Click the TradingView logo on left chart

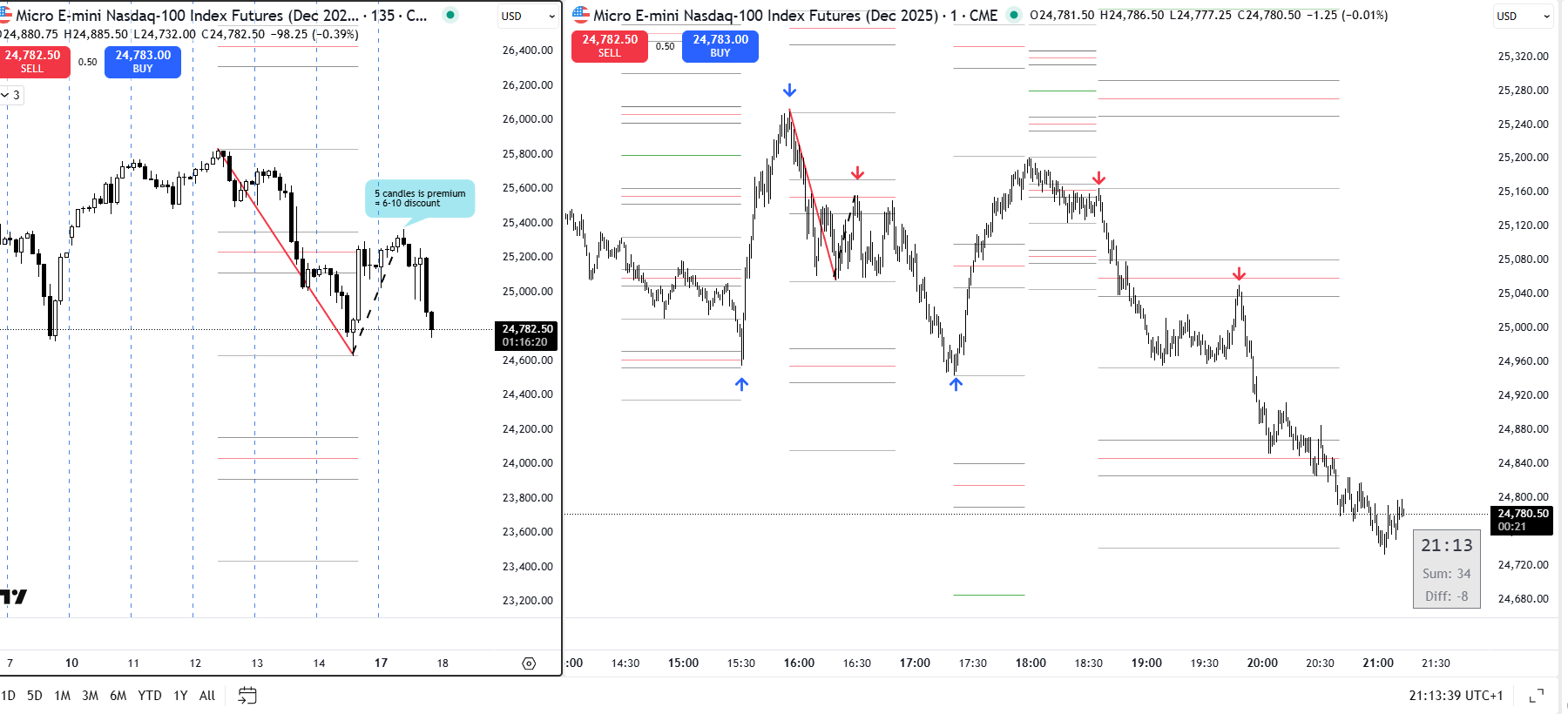(x=13, y=596)
